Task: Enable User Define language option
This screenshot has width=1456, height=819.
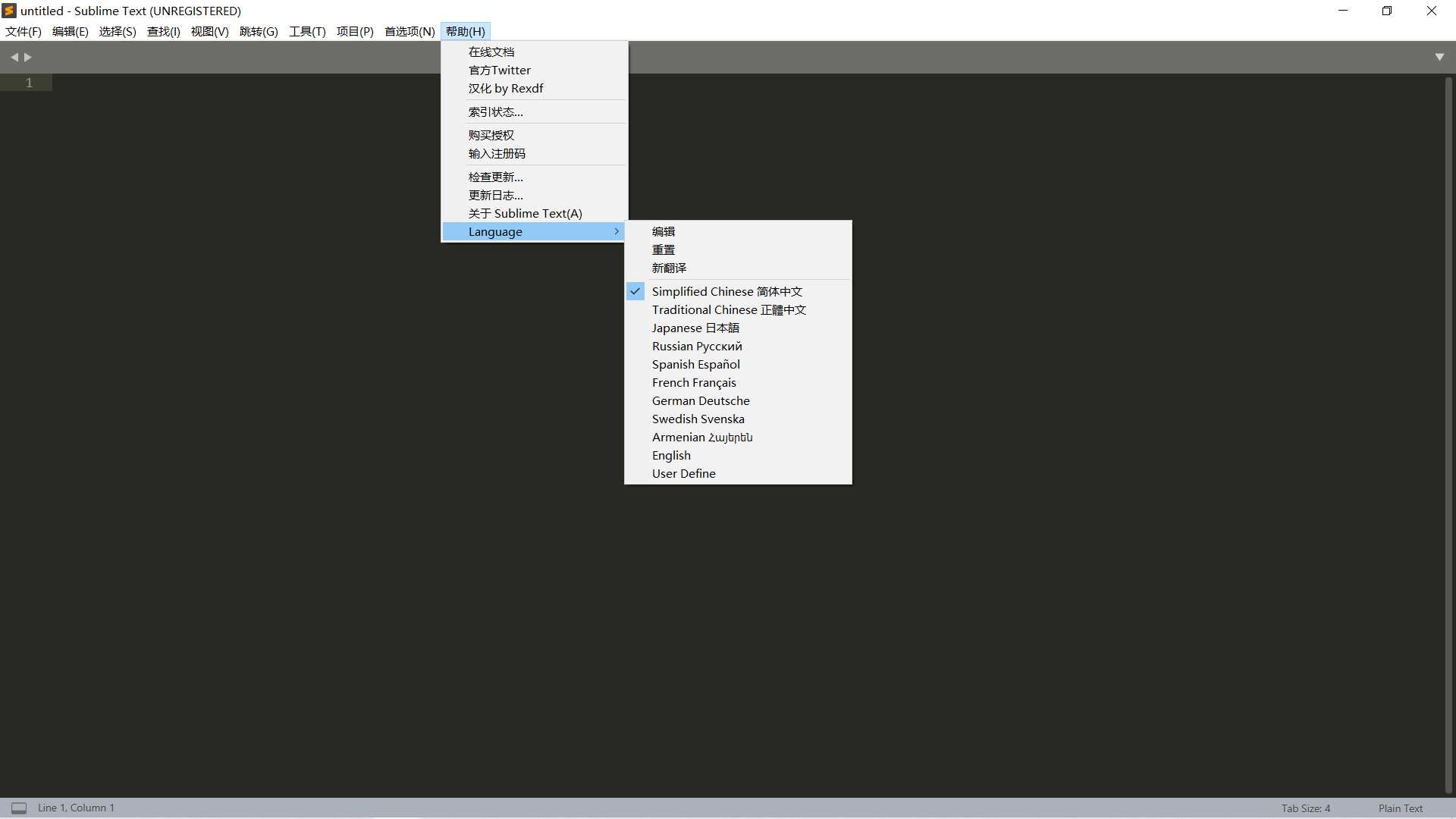Action: point(684,473)
